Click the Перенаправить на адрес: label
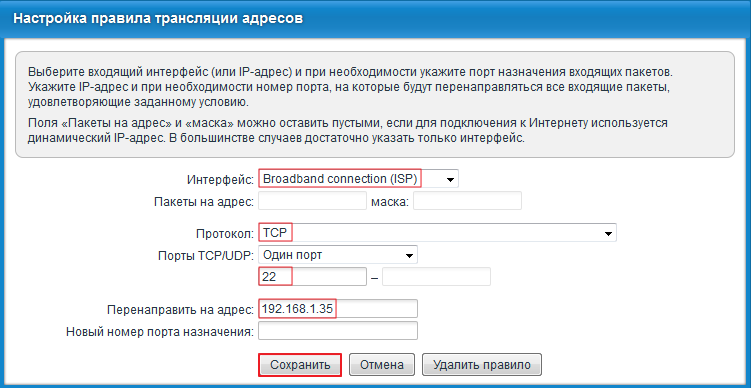 (x=181, y=310)
